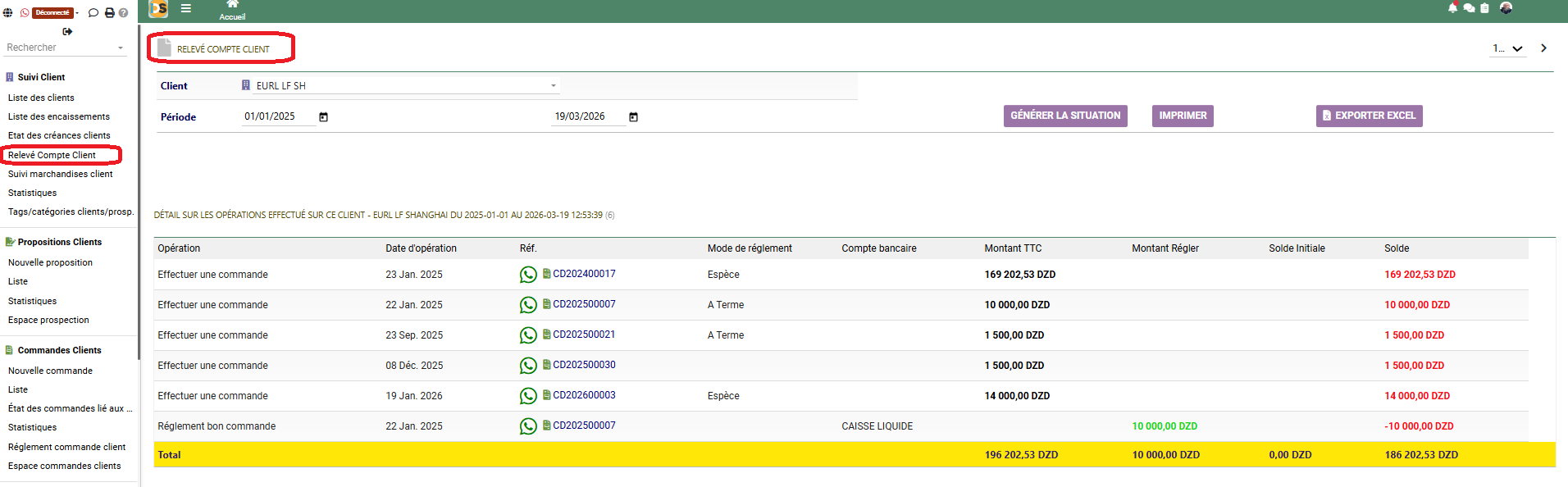Open the end date calendar picker

633,117
